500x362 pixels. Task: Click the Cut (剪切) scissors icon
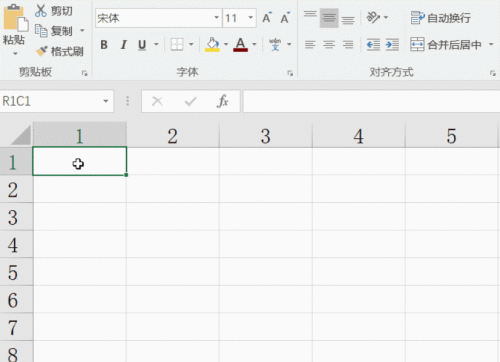coord(41,11)
